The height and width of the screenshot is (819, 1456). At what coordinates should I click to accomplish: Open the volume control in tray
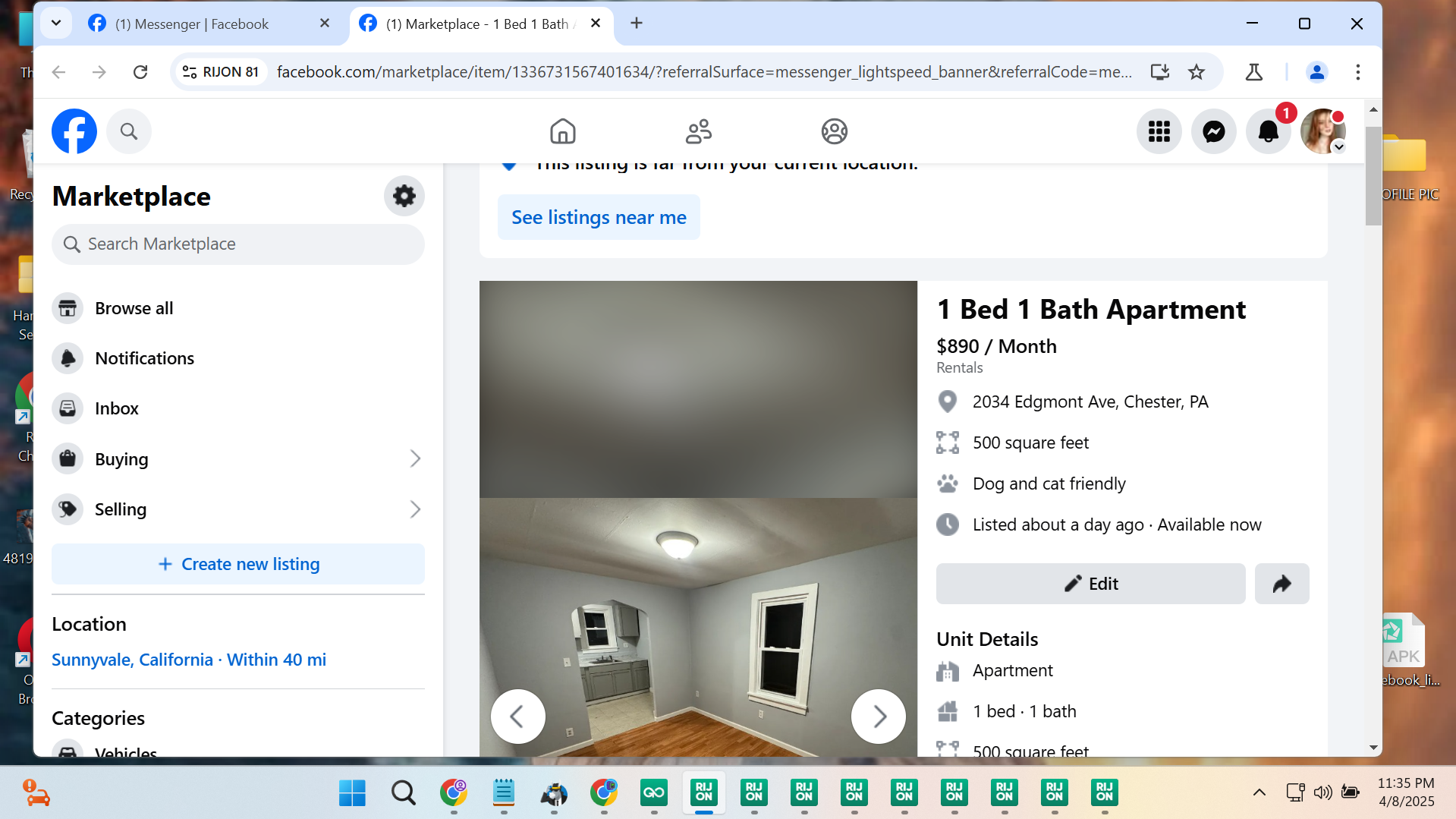click(x=1322, y=792)
